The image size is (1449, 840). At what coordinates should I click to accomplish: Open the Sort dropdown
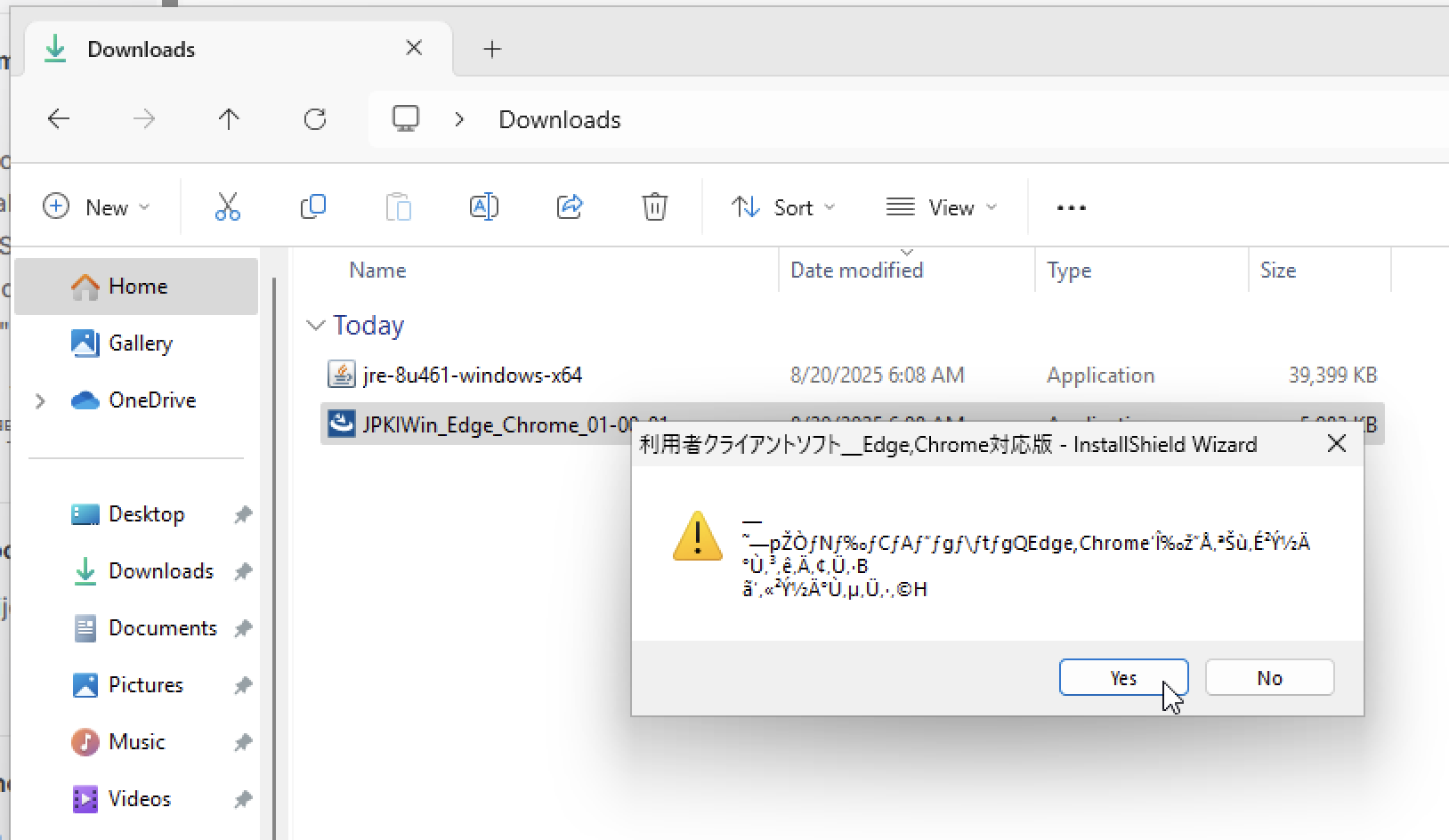[x=782, y=206]
